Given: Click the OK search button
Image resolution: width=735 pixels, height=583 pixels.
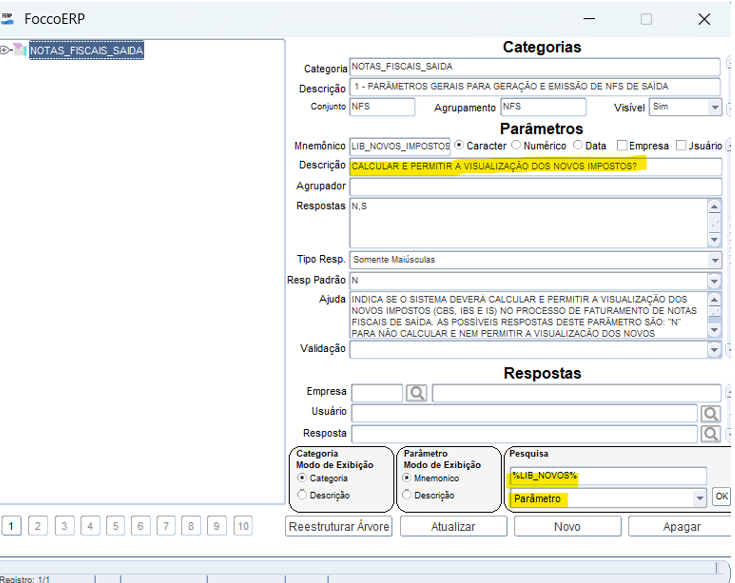Looking at the screenshot, I should pyautogui.click(x=721, y=498).
